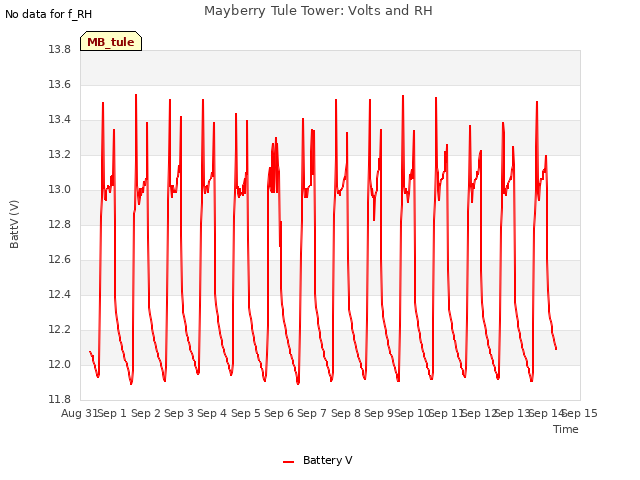The image size is (640, 480).
Task: Click the Sep 5 x-axis date label
Action: pos(246,413)
